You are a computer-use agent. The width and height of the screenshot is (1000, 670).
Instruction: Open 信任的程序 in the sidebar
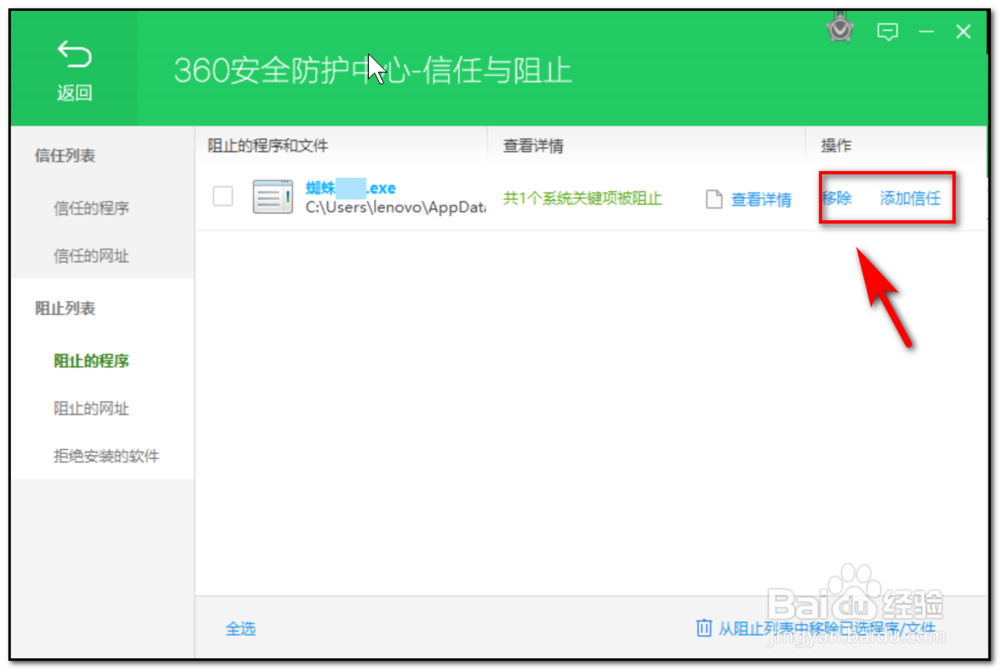coord(91,208)
